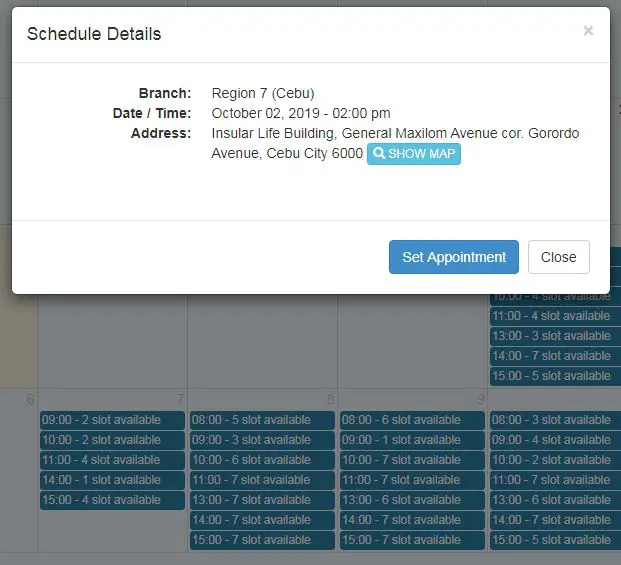Select the 11:00 - 4 slot available on day 7

tap(112, 460)
